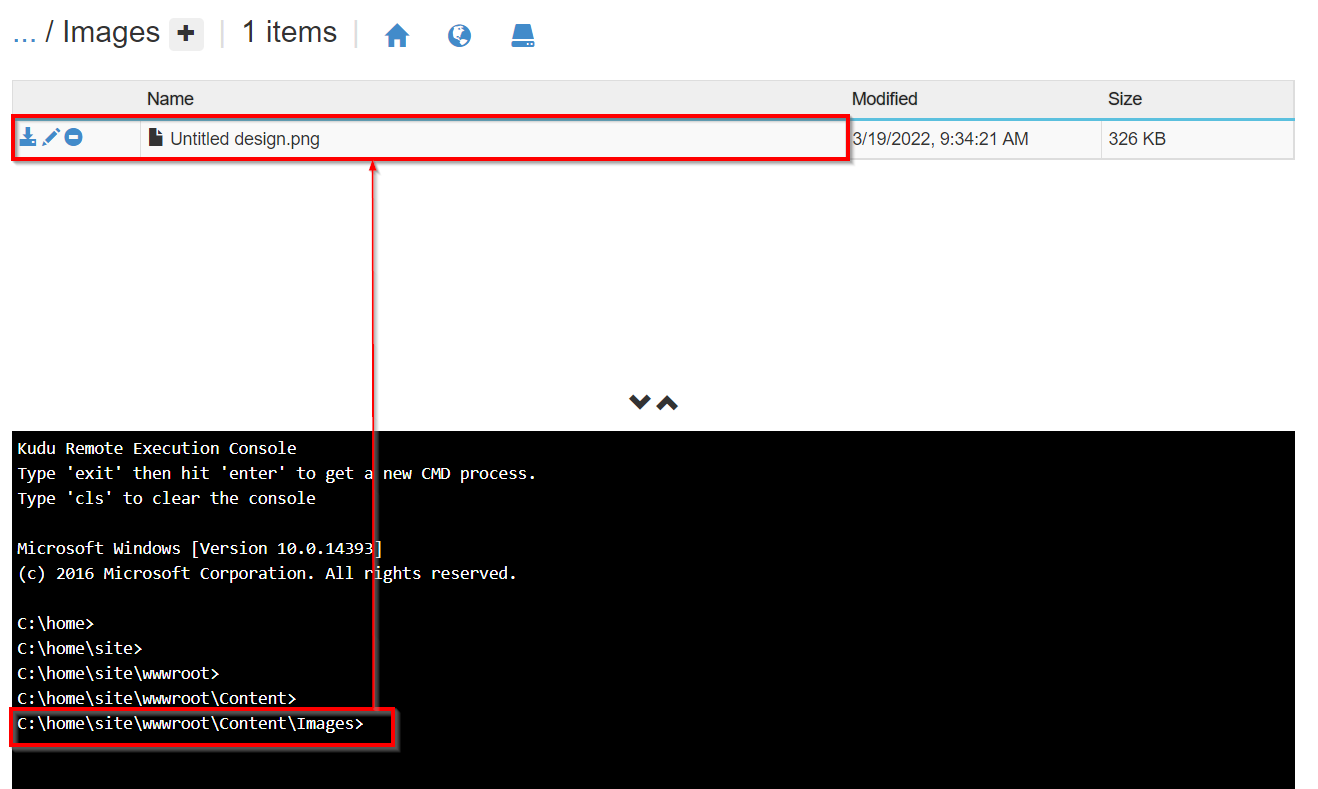Download the Untitled design.png file
The height and width of the screenshot is (789, 1318).
click(x=28, y=137)
